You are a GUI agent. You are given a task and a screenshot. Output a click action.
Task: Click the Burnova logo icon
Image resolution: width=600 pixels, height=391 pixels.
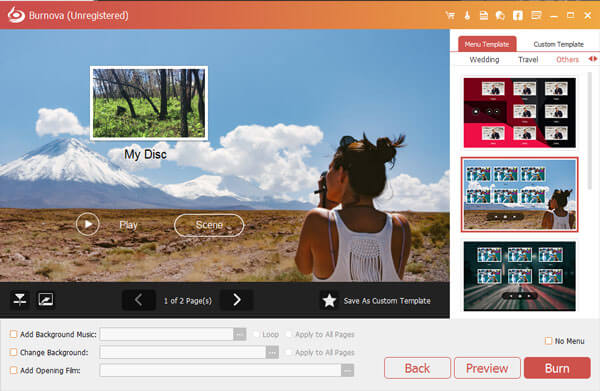16,15
